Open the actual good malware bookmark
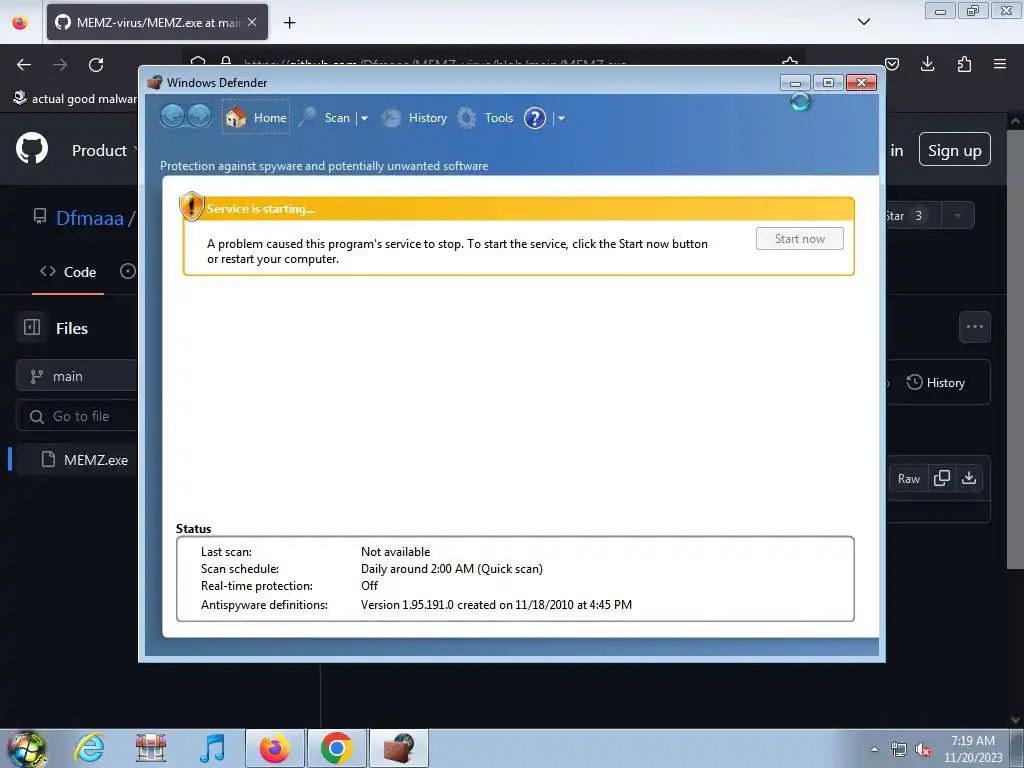This screenshot has height=768, width=1024. coord(75,99)
